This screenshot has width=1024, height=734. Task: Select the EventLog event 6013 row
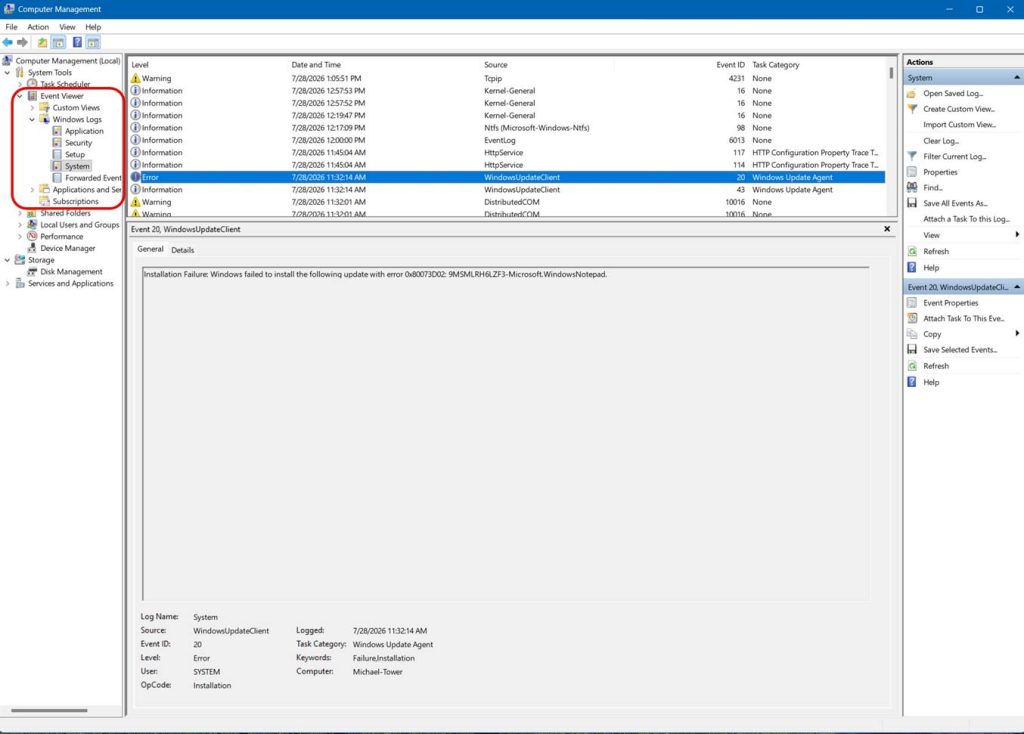point(506,140)
